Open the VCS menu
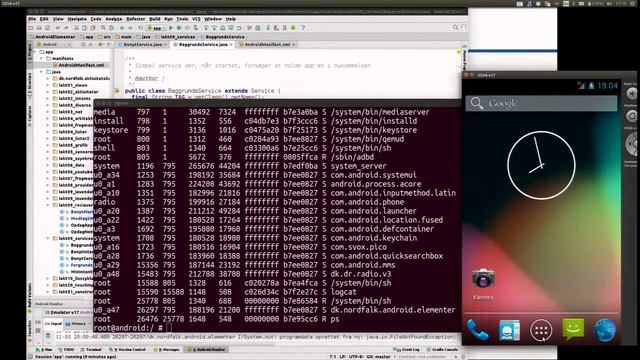The height and width of the screenshot is (360, 640). pos(196,19)
